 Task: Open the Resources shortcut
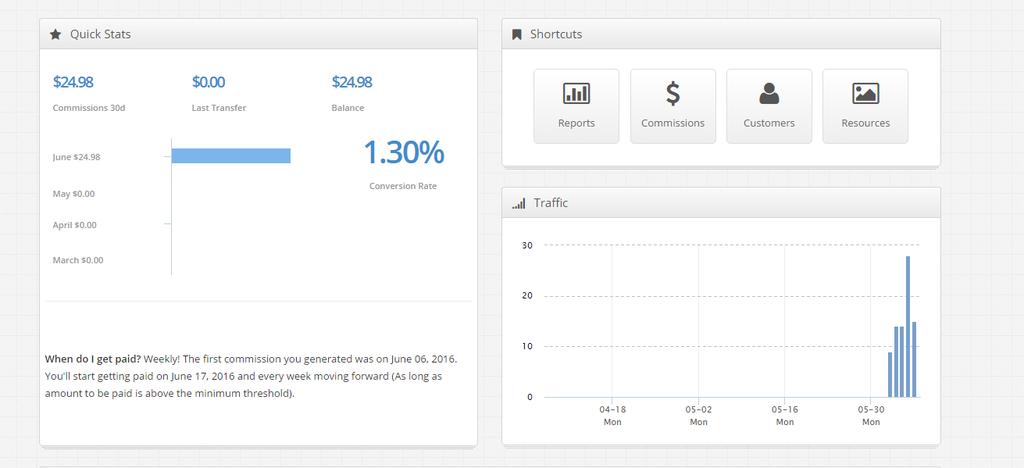(865, 106)
